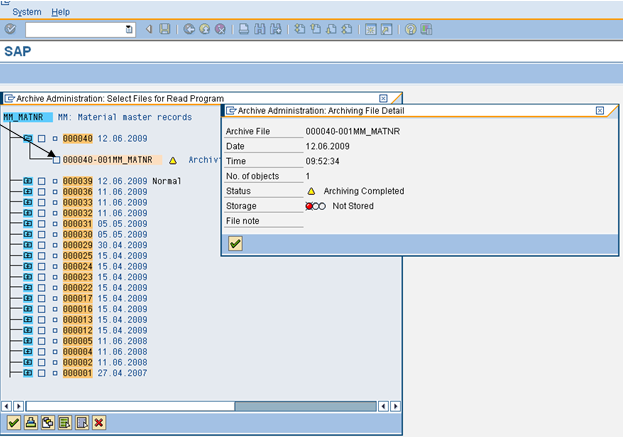Click the Select All icon in Select Files dialog
The width and height of the screenshot is (623, 437).
pyautogui.click(x=65, y=423)
